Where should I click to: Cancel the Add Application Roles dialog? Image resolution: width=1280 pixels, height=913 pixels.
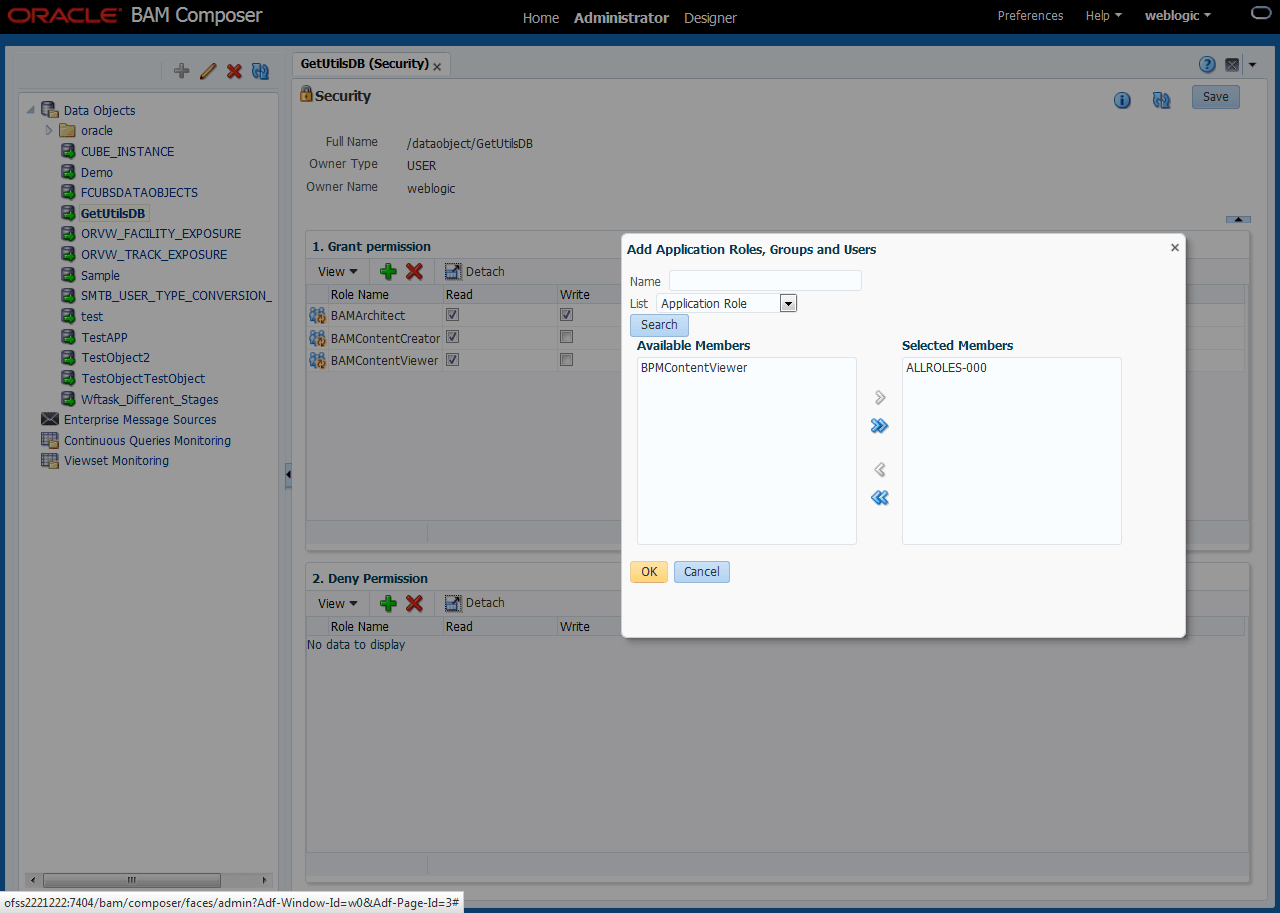point(702,572)
